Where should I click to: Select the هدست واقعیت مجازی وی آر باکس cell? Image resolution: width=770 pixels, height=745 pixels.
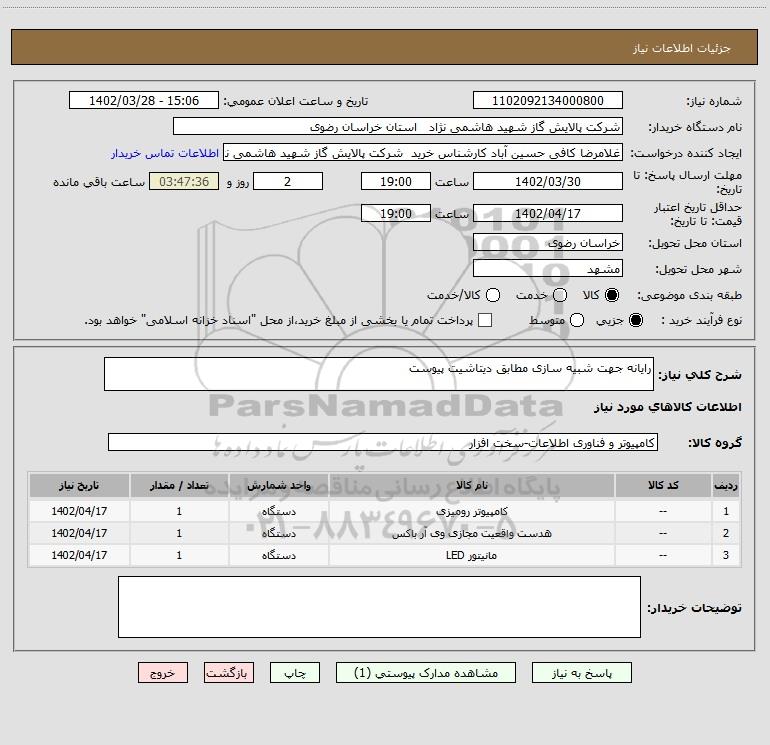click(x=471, y=533)
